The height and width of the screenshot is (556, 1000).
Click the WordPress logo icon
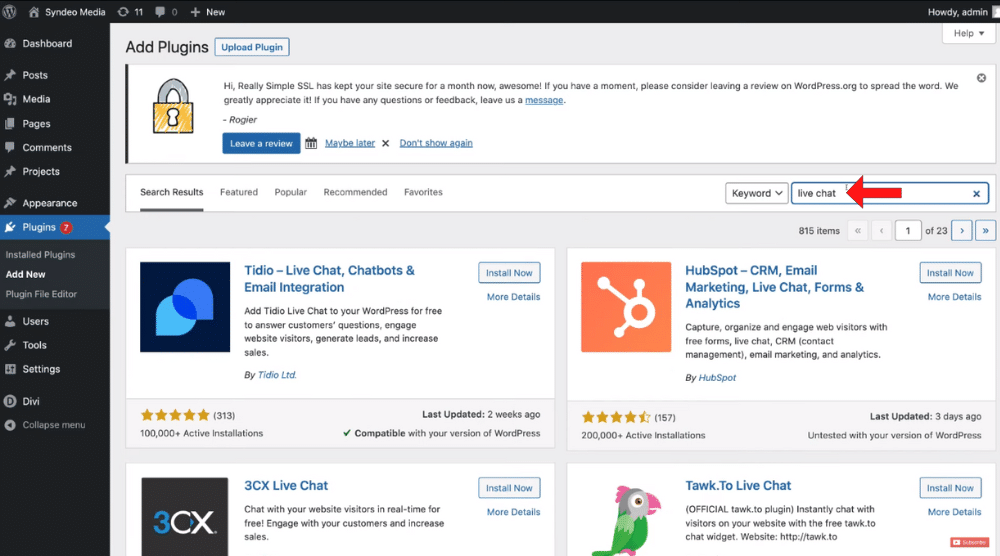coord(9,11)
